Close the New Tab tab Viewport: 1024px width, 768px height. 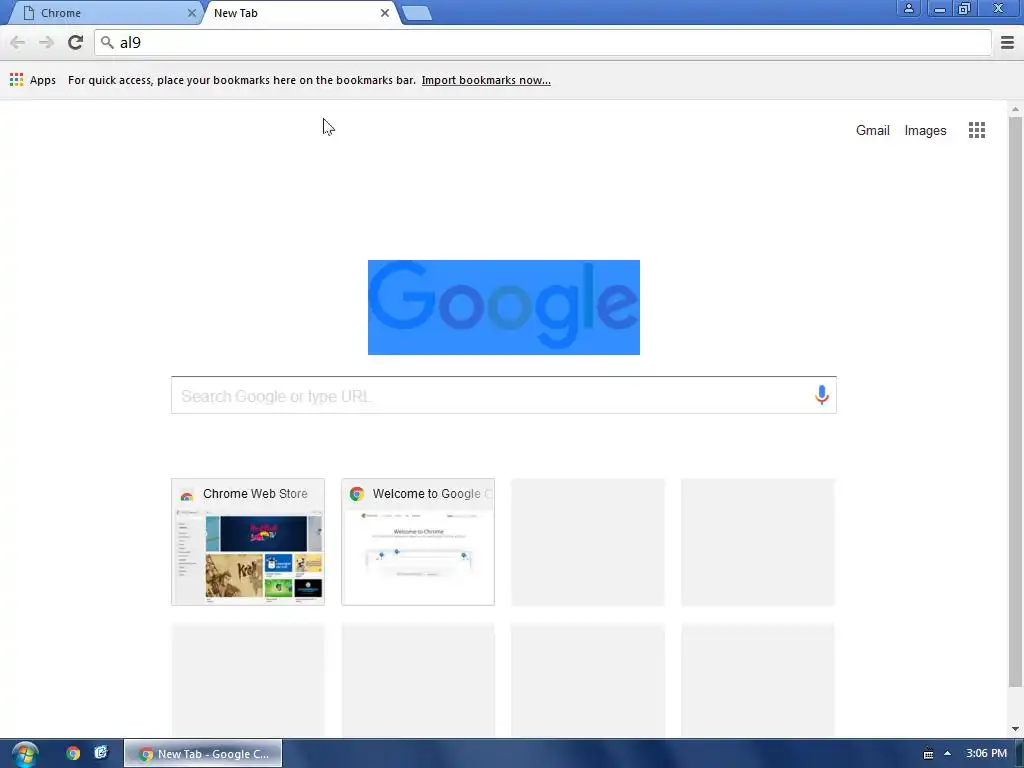pos(385,13)
